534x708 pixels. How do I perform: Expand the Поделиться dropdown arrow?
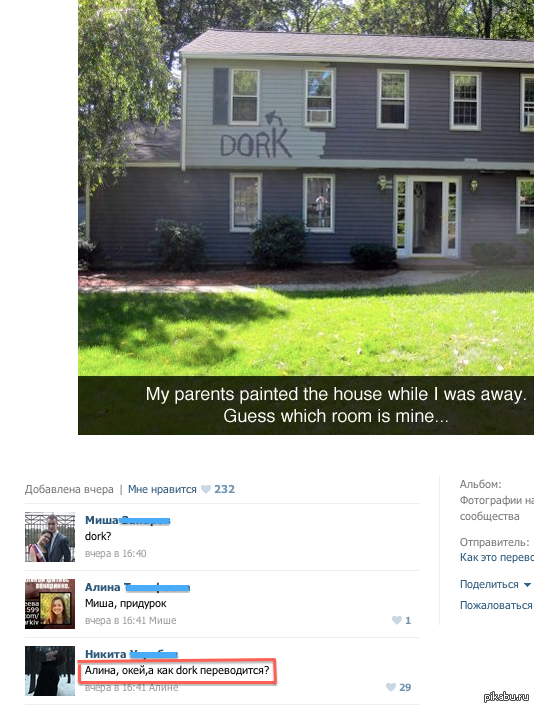[527, 585]
